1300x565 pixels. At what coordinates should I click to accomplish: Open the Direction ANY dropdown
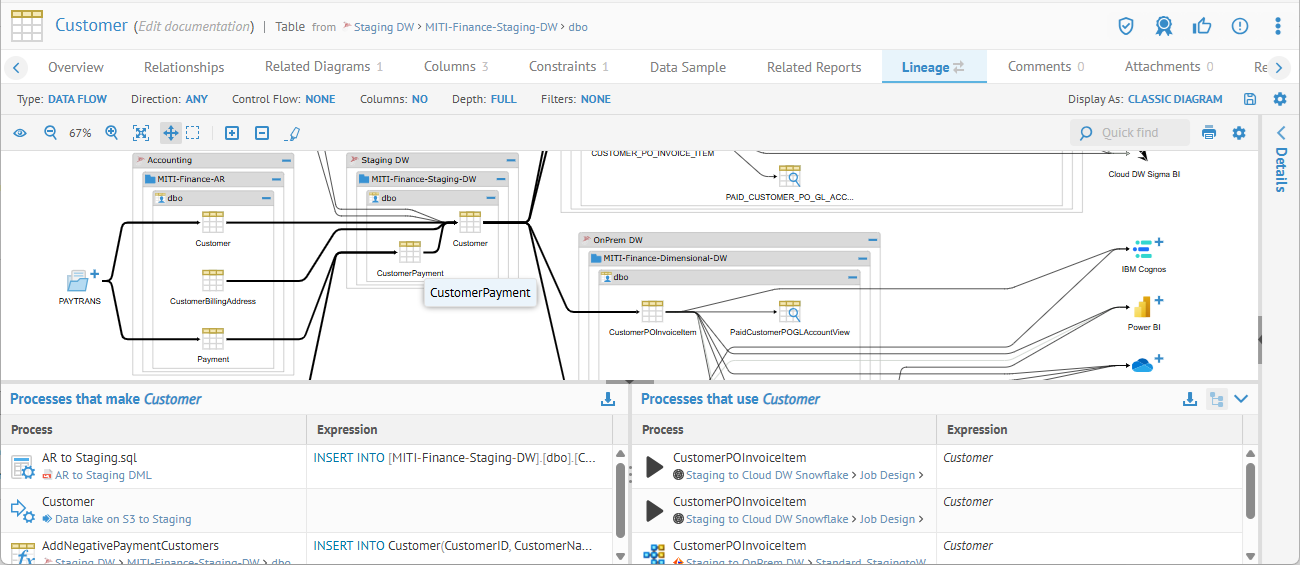click(x=196, y=99)
